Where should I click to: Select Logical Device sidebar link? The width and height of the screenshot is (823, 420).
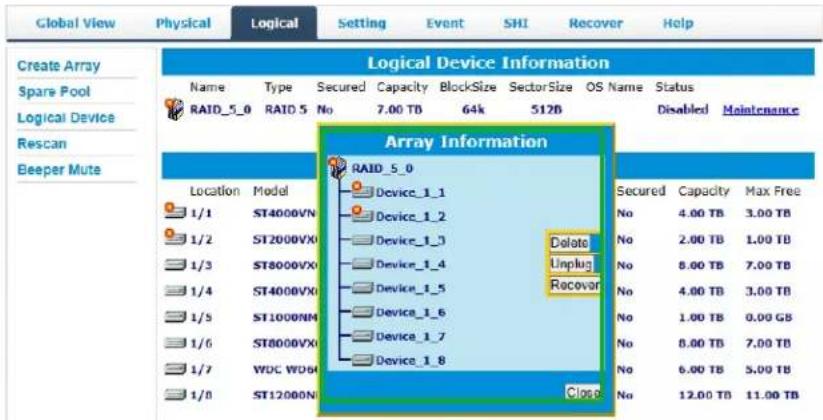[66, 118]
